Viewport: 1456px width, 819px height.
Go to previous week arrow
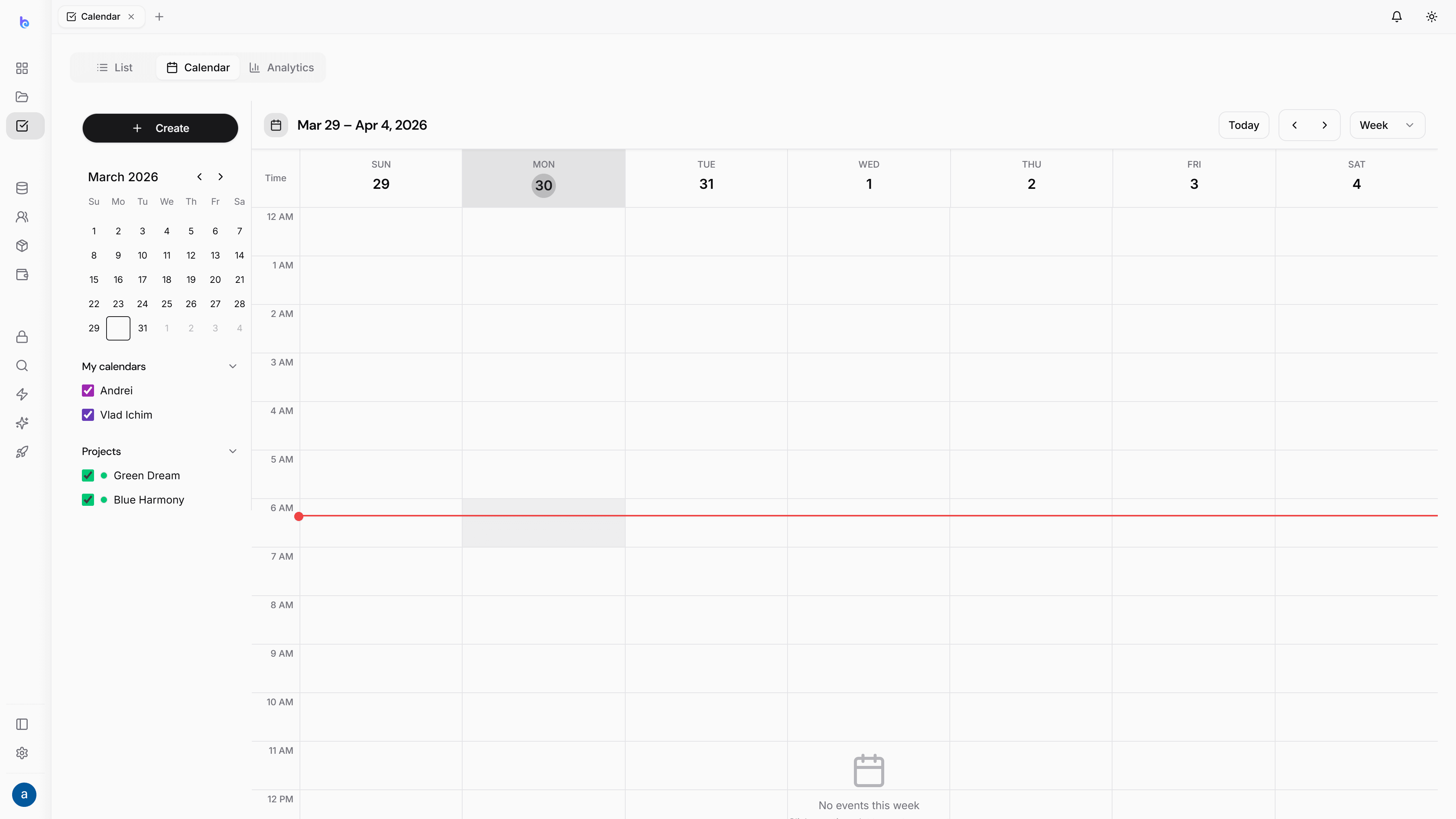pos(1294,125)
